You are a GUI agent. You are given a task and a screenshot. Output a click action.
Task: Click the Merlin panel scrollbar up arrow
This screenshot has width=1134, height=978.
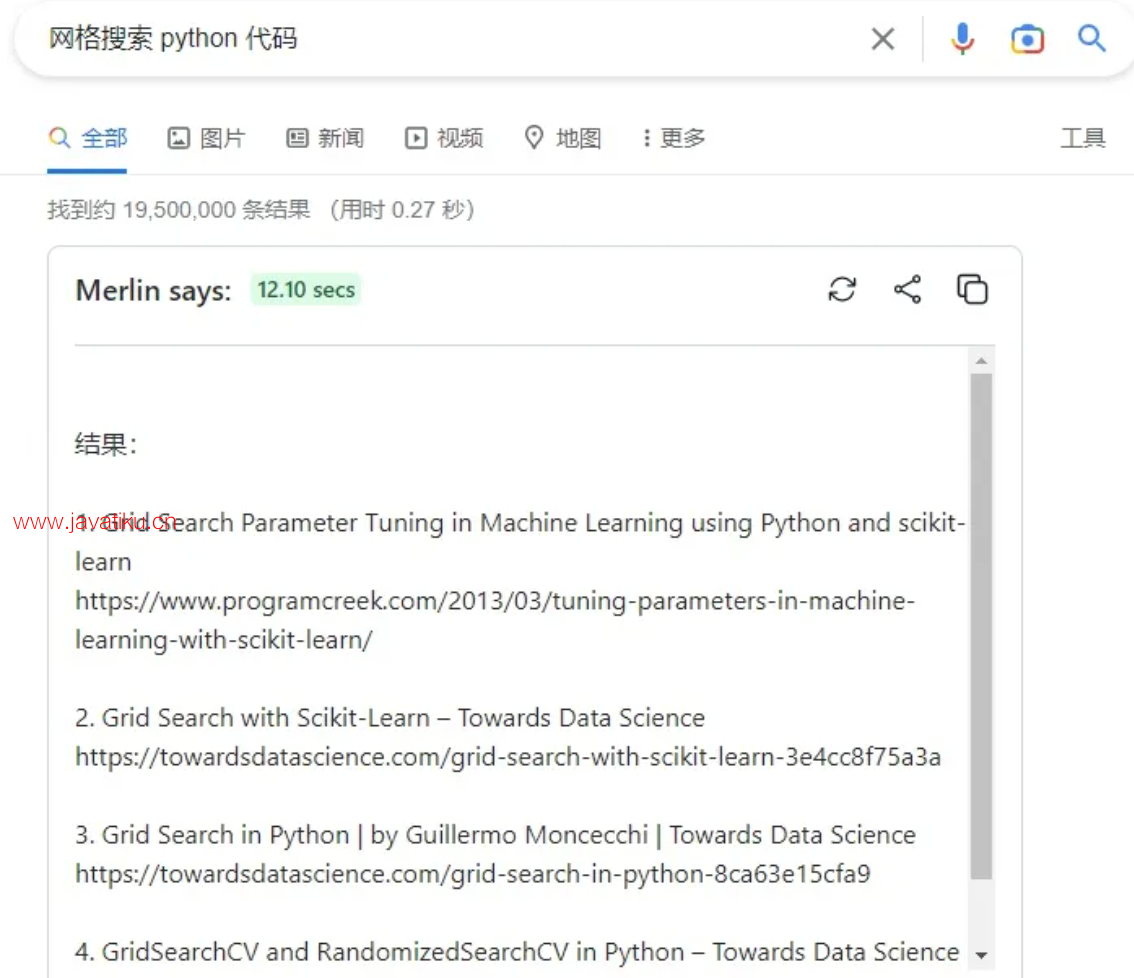pos(981,360)
